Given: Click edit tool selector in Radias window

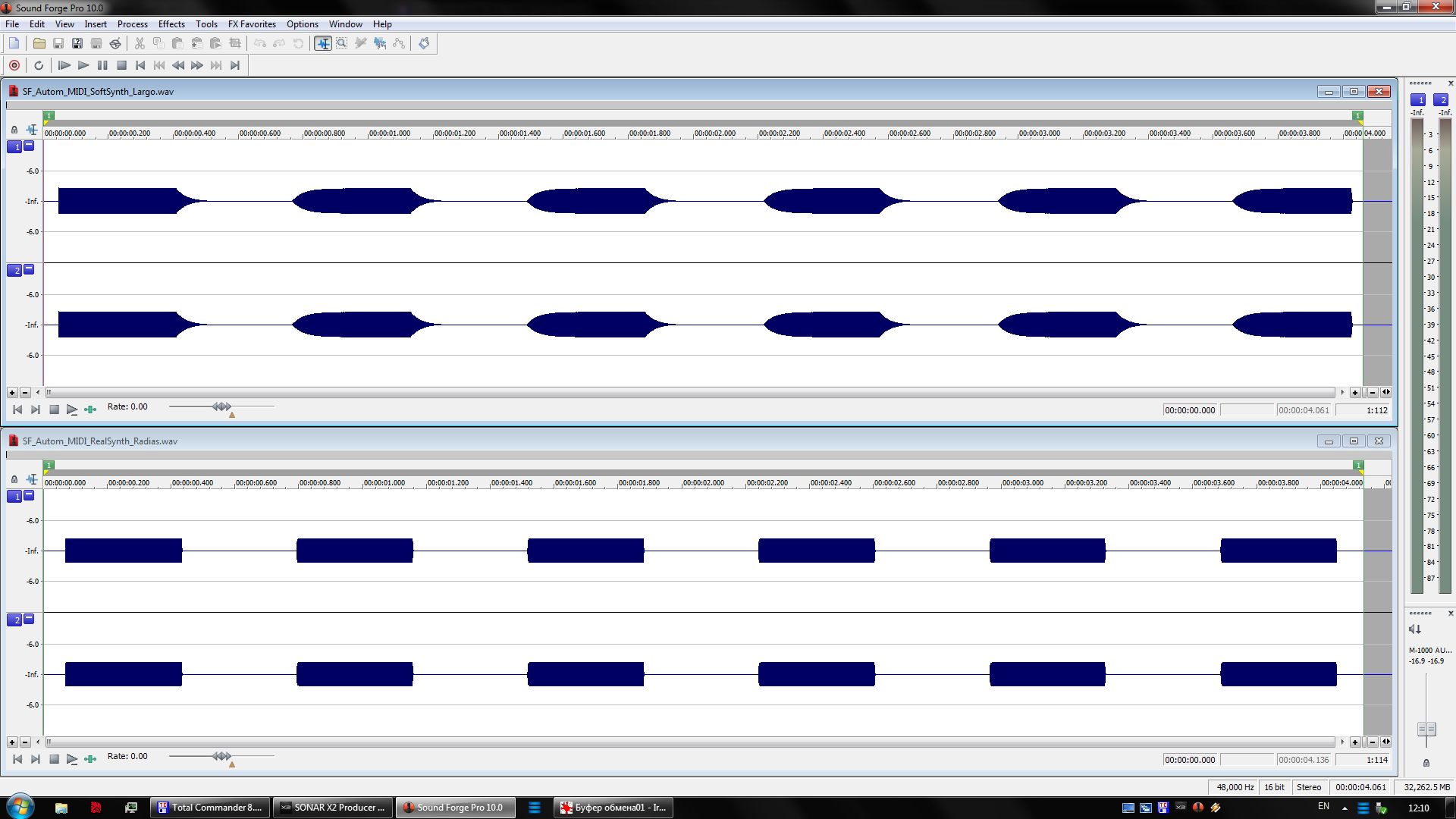Looking at the screenshot, I should point(32,479).
